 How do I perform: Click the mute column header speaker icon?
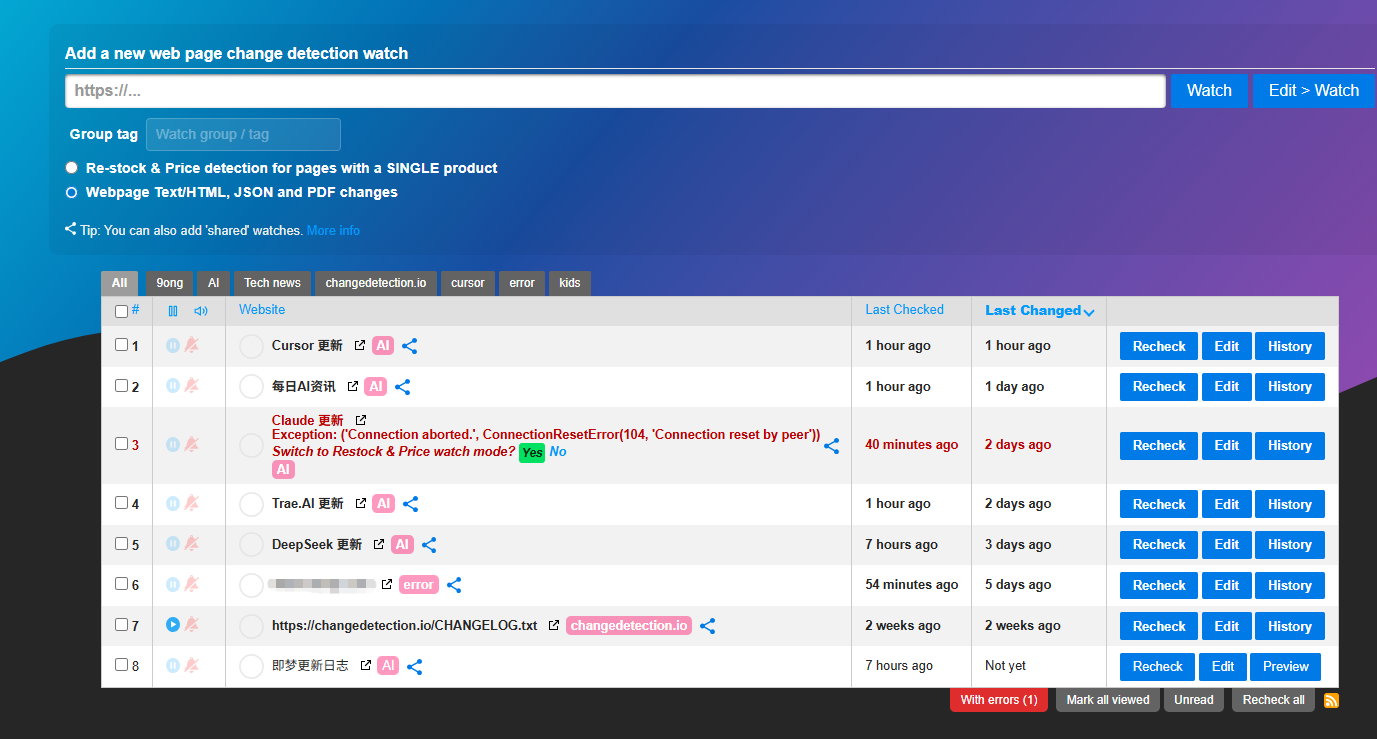(201, 311)
